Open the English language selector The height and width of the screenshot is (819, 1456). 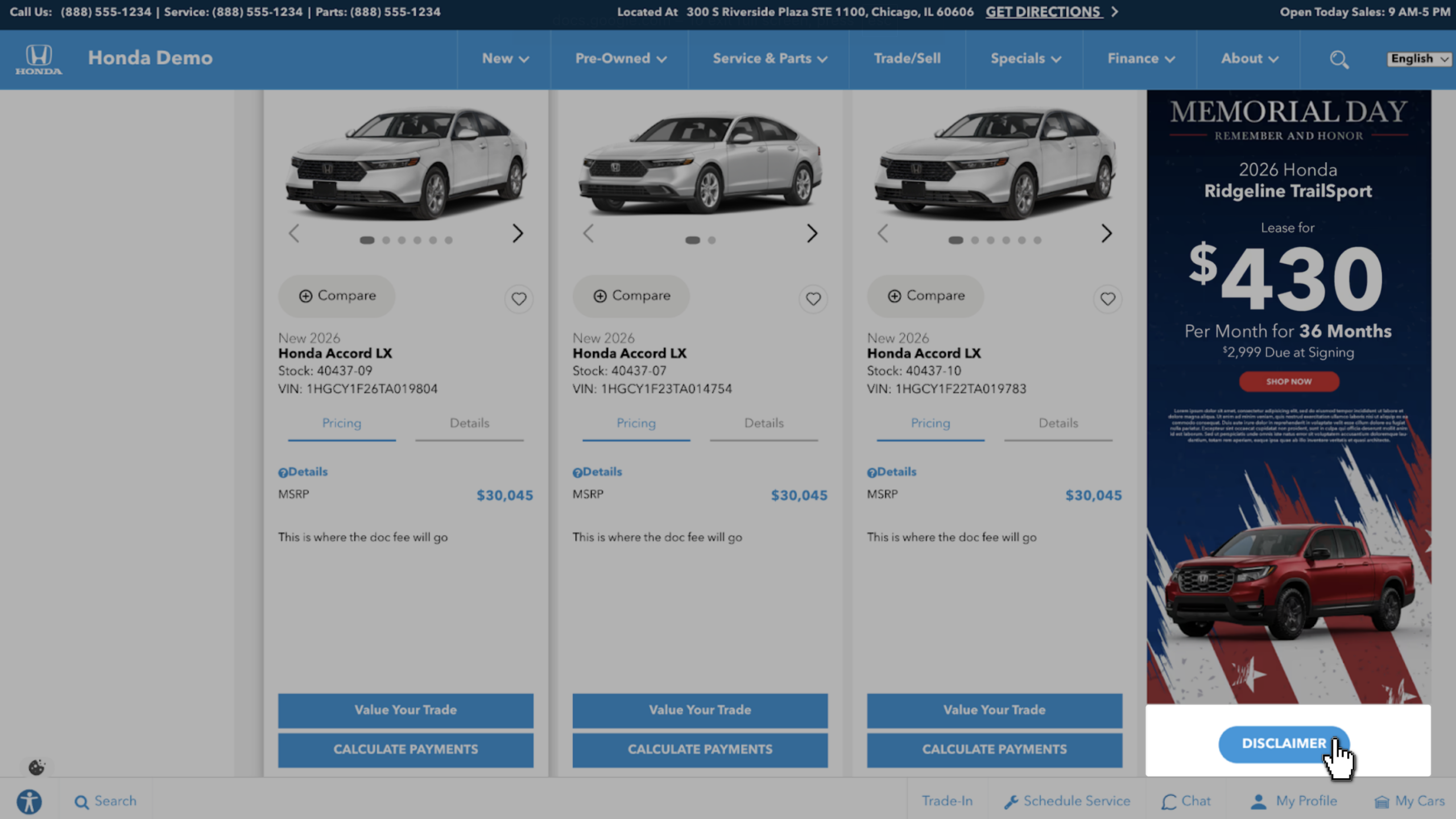point(1419,59)
